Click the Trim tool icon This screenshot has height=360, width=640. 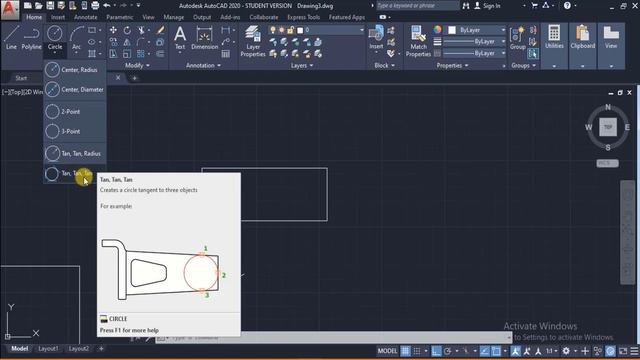coord(141,30)
